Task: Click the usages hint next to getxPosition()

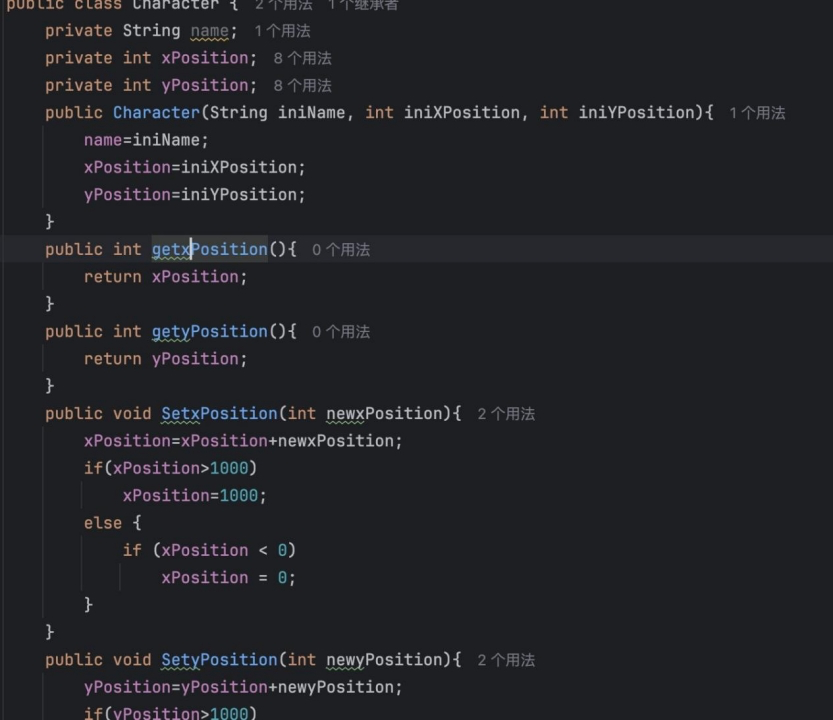Action: [341, 250]
